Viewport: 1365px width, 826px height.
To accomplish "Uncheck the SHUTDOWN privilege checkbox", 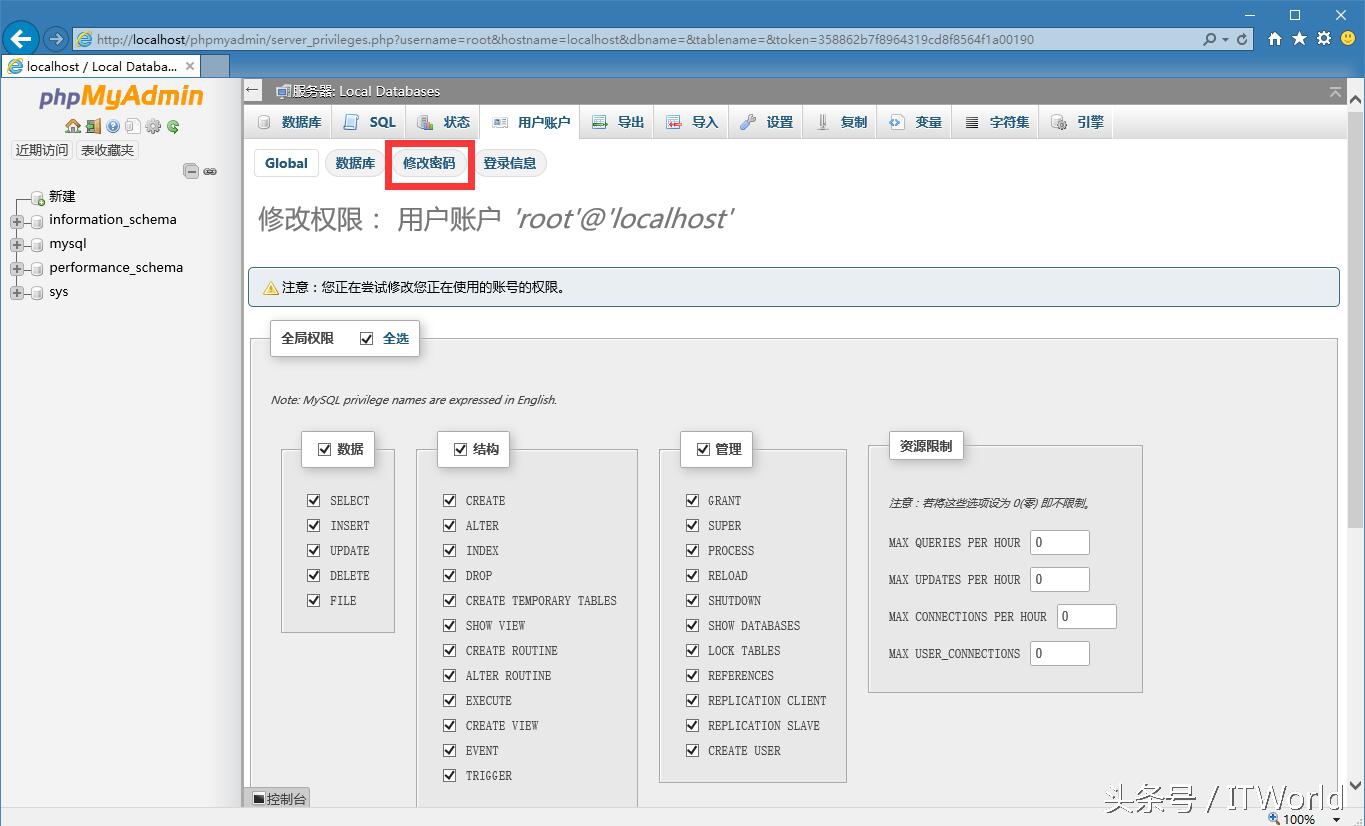I will pyautogui.click(x=692, y=600).
